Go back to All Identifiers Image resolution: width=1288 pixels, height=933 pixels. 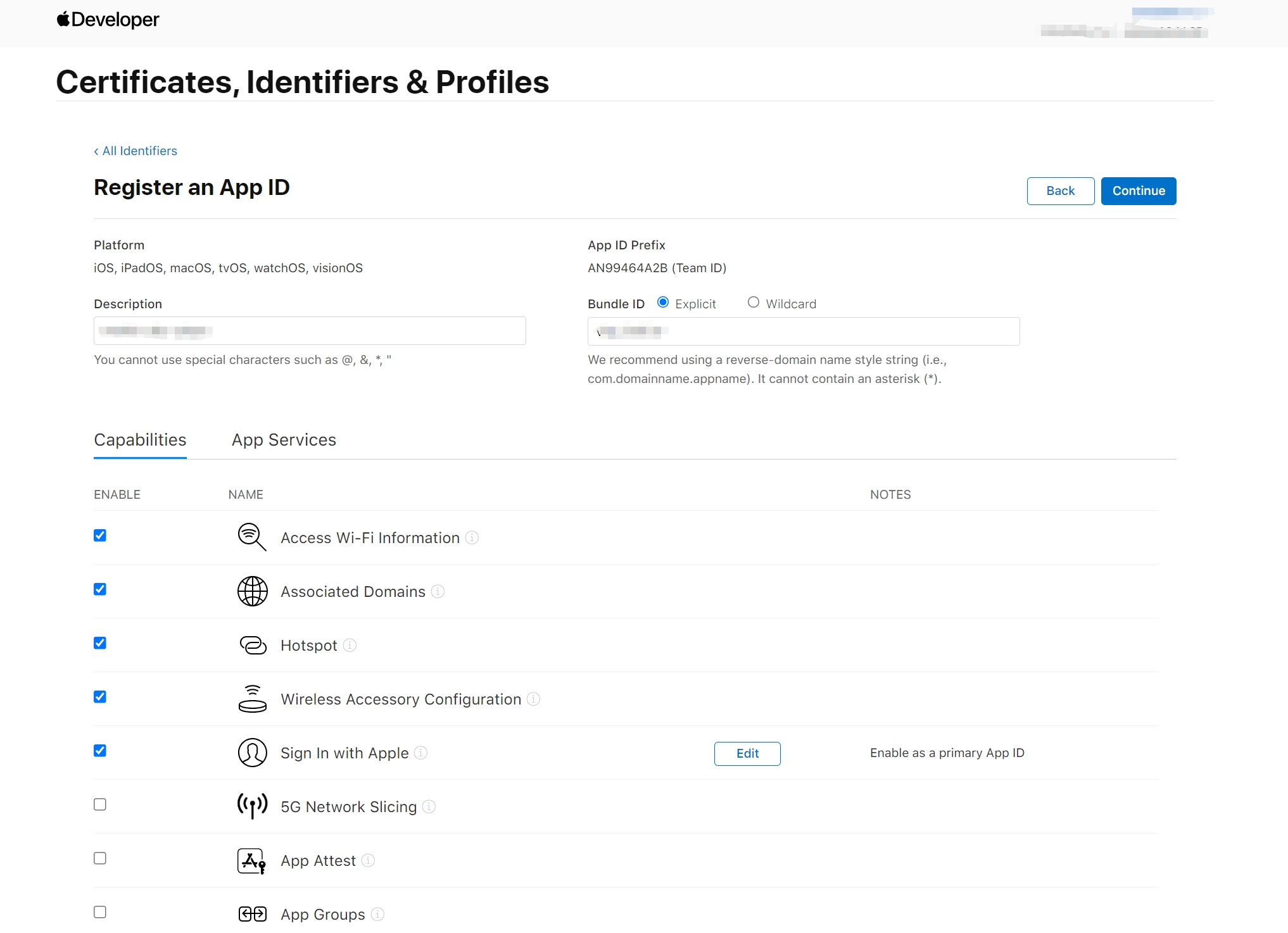pyautogui.click(x=136, y=151)
